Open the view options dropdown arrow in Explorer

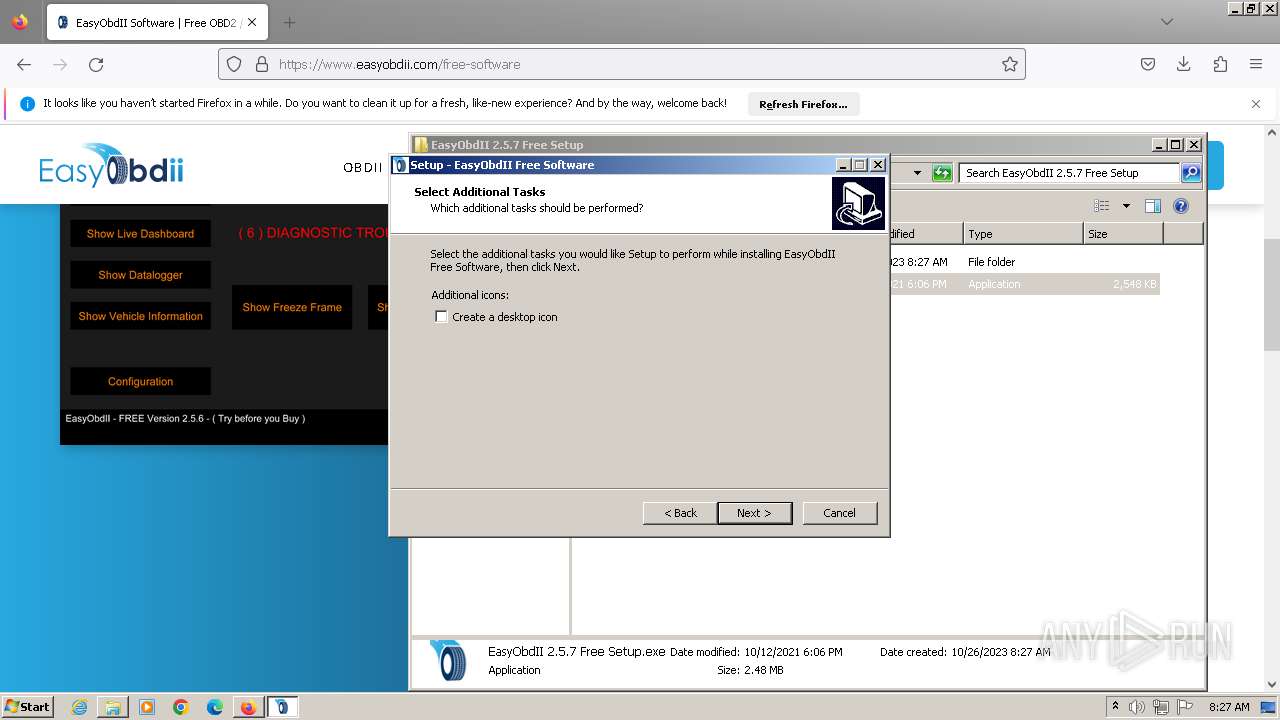tap(1126, 206)
